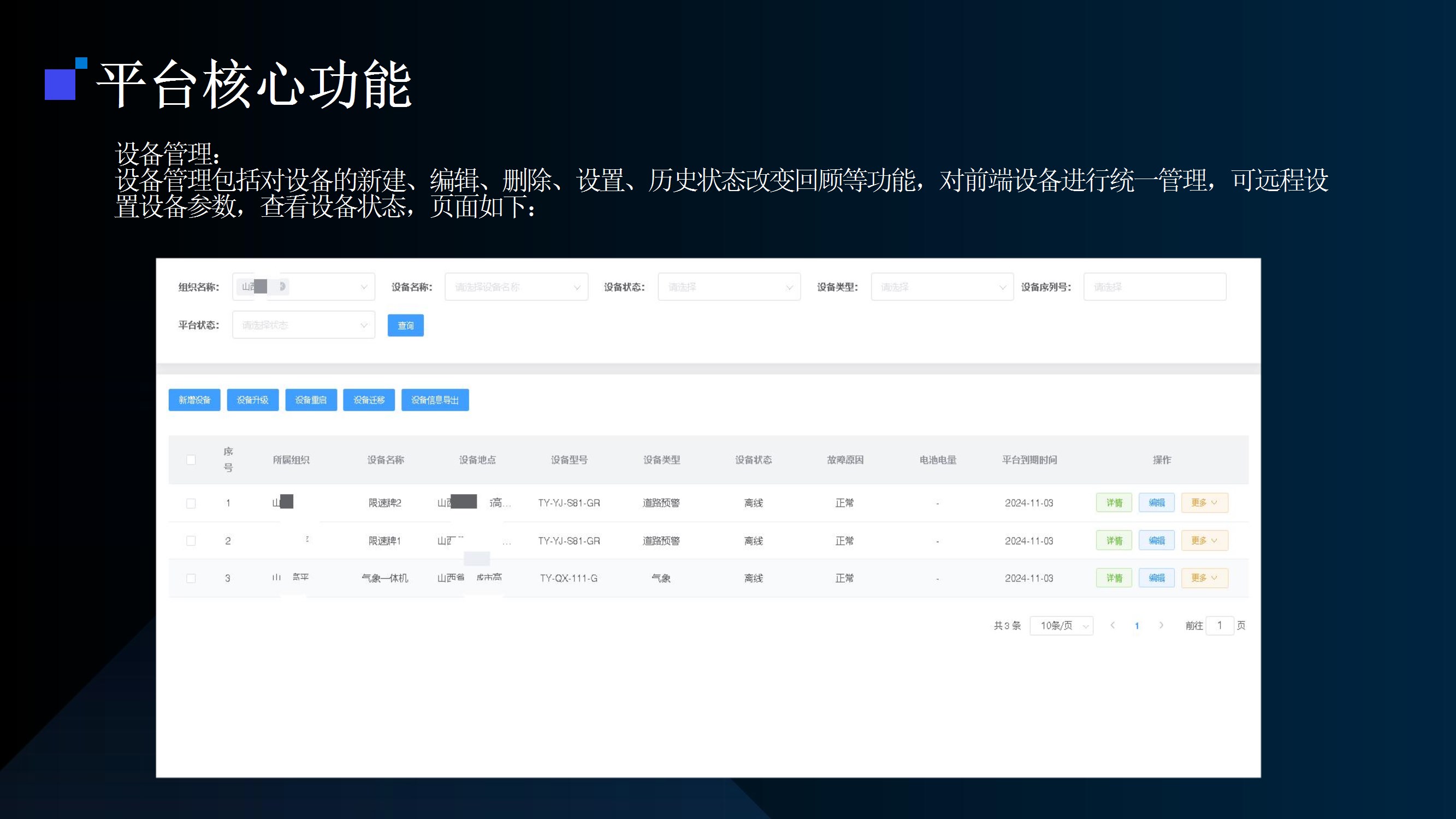
Task: Expand the 设备类型 dropdown
Action: (x=942, y=287)
